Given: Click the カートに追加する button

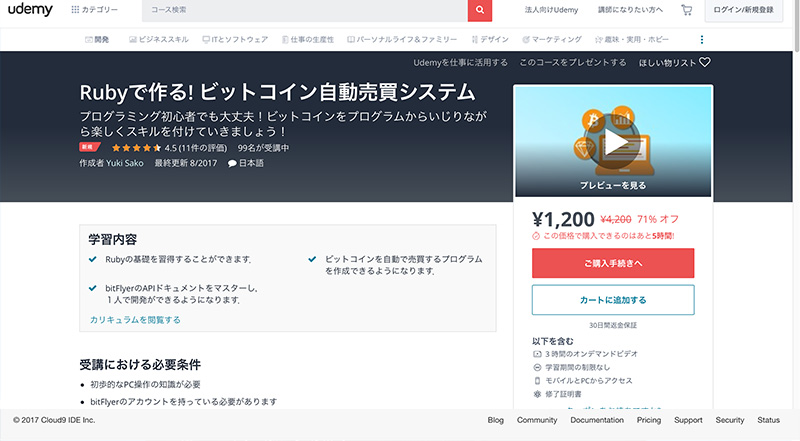Looking at the screenshot, I should pos(613,300).
